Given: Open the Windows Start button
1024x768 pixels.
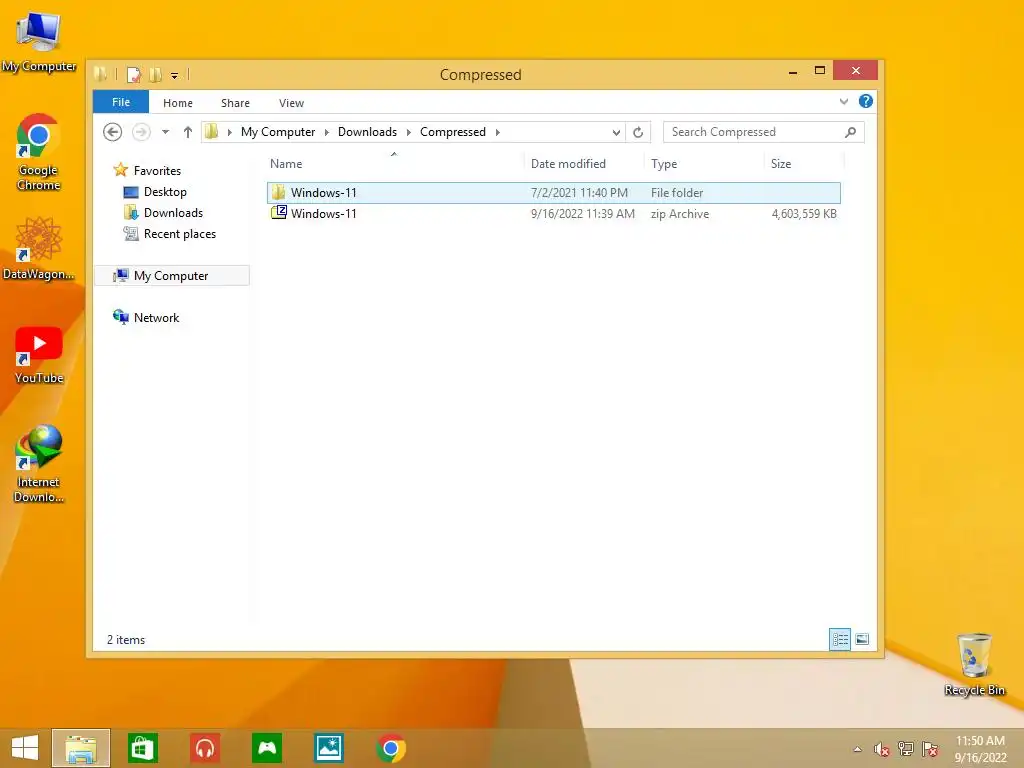Looking at the screenshot, I should [x=25, y=748].
